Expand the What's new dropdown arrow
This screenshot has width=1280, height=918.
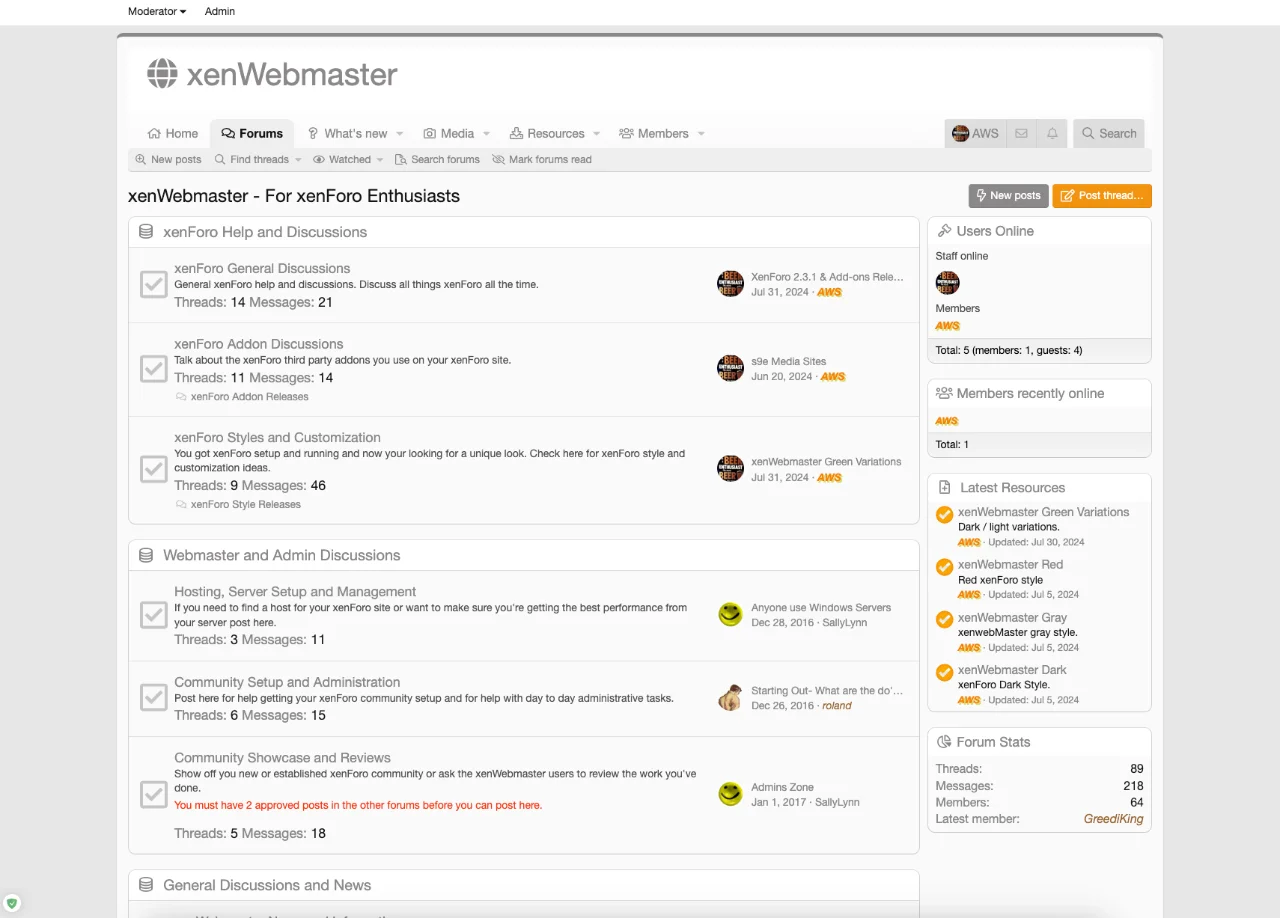[x=400, y=133]
